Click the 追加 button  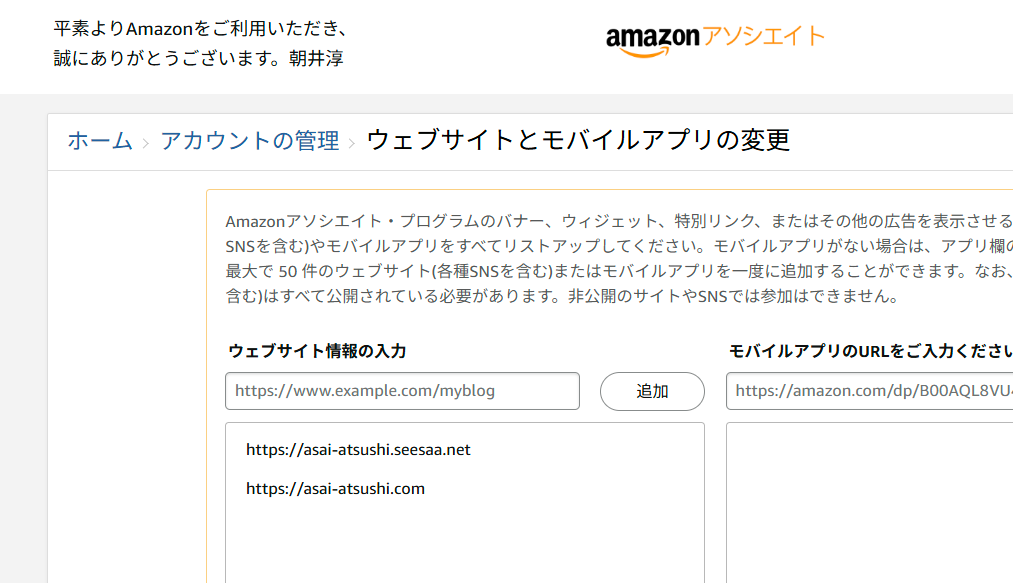(x=652, y=391)
